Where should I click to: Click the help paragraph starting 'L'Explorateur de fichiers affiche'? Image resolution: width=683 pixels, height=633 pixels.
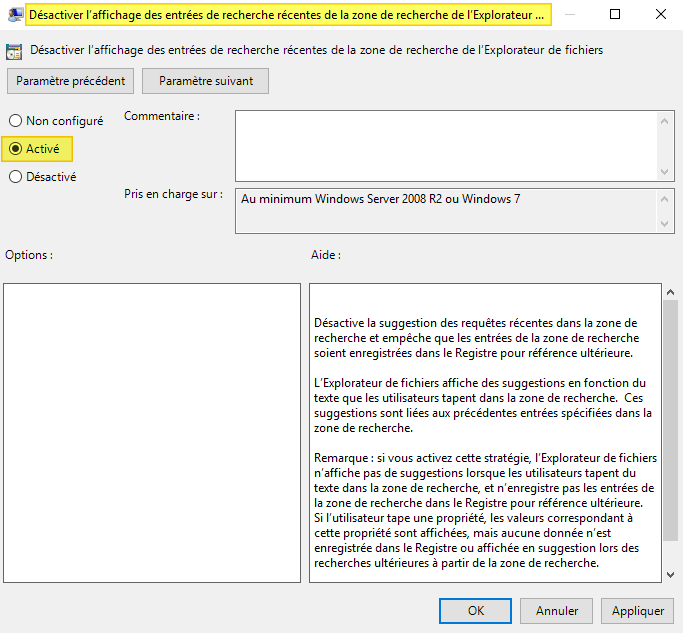(x=483, y=406)
